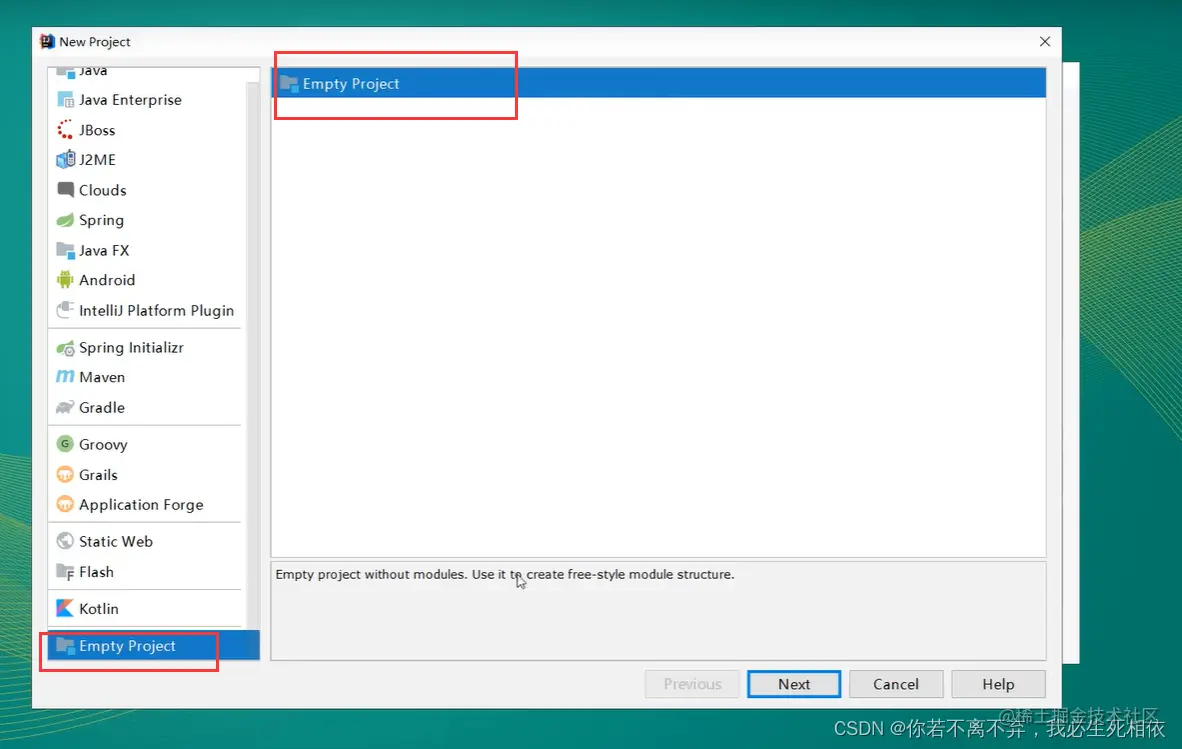Screen dimensions: 1182x749
Task: Select Java Enterprise project type
Action: tap(145, 99)
